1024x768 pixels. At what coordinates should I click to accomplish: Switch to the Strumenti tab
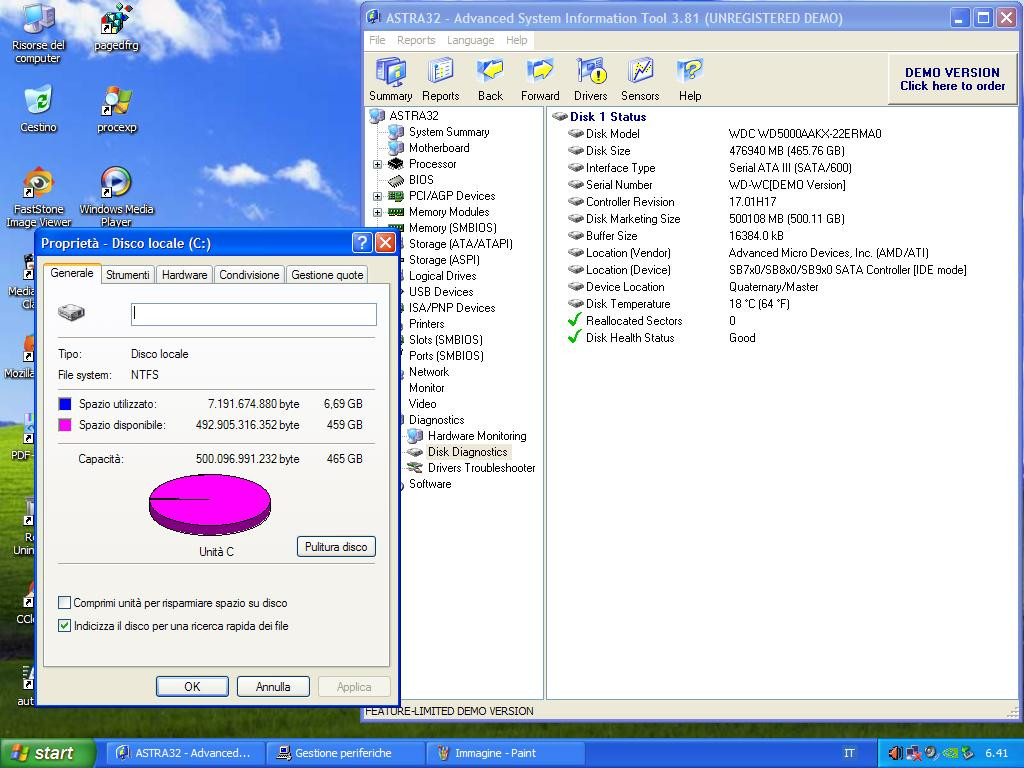coord(128,275)
